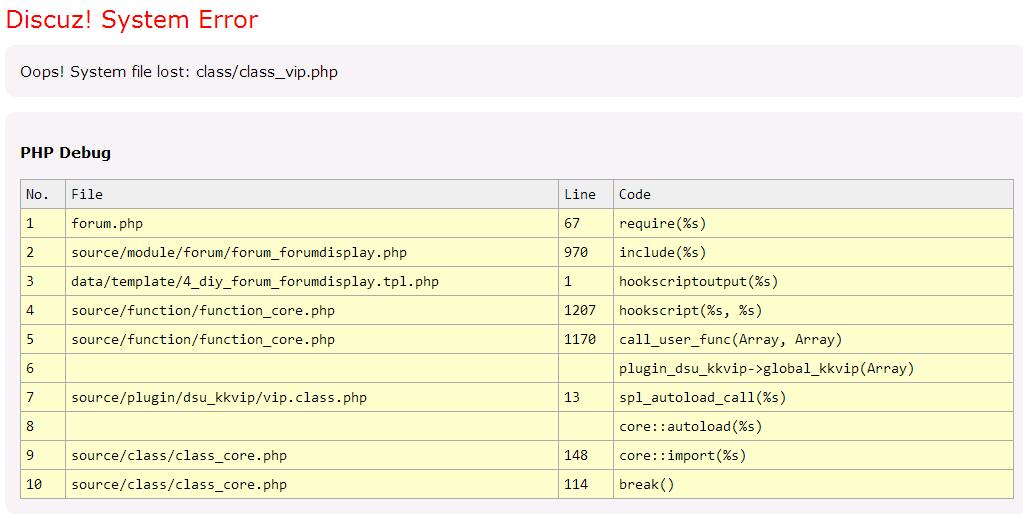This screenshot has width=1023, height=514.
Task: Click the 'Discuz! System Error' heading
Action: pyautogui.click(x=132, y=20)
